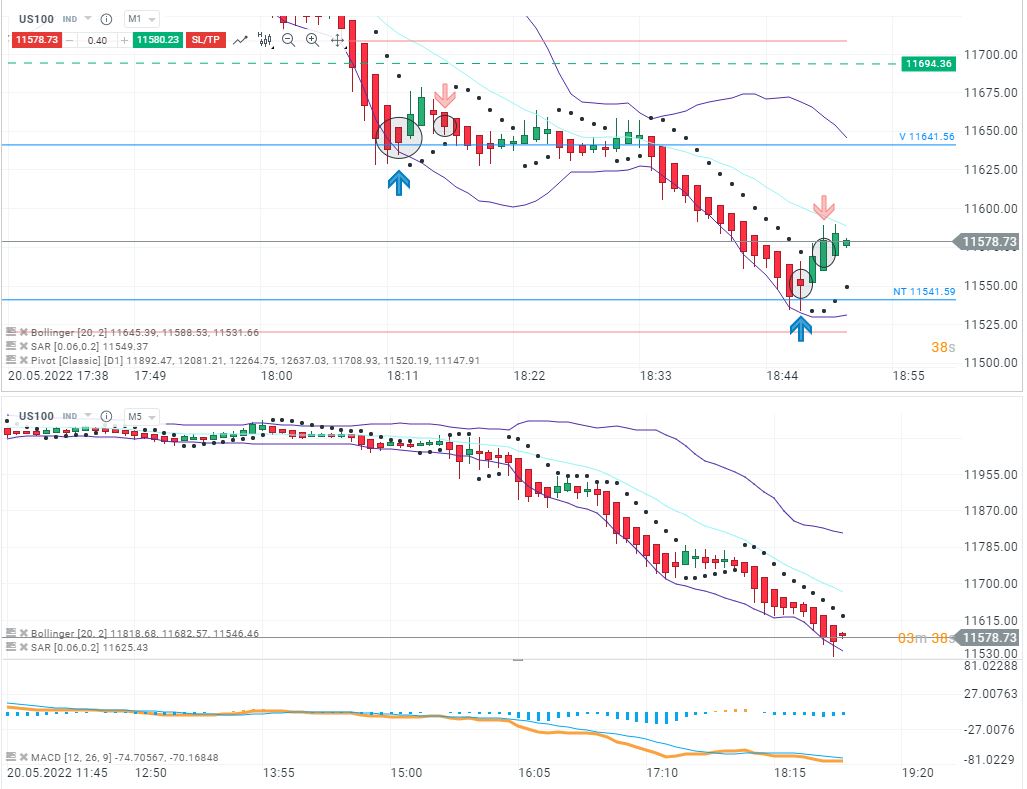Zoom out the M1 chart
This screenshot has width=1027, height=789.
tap(288, 40)
